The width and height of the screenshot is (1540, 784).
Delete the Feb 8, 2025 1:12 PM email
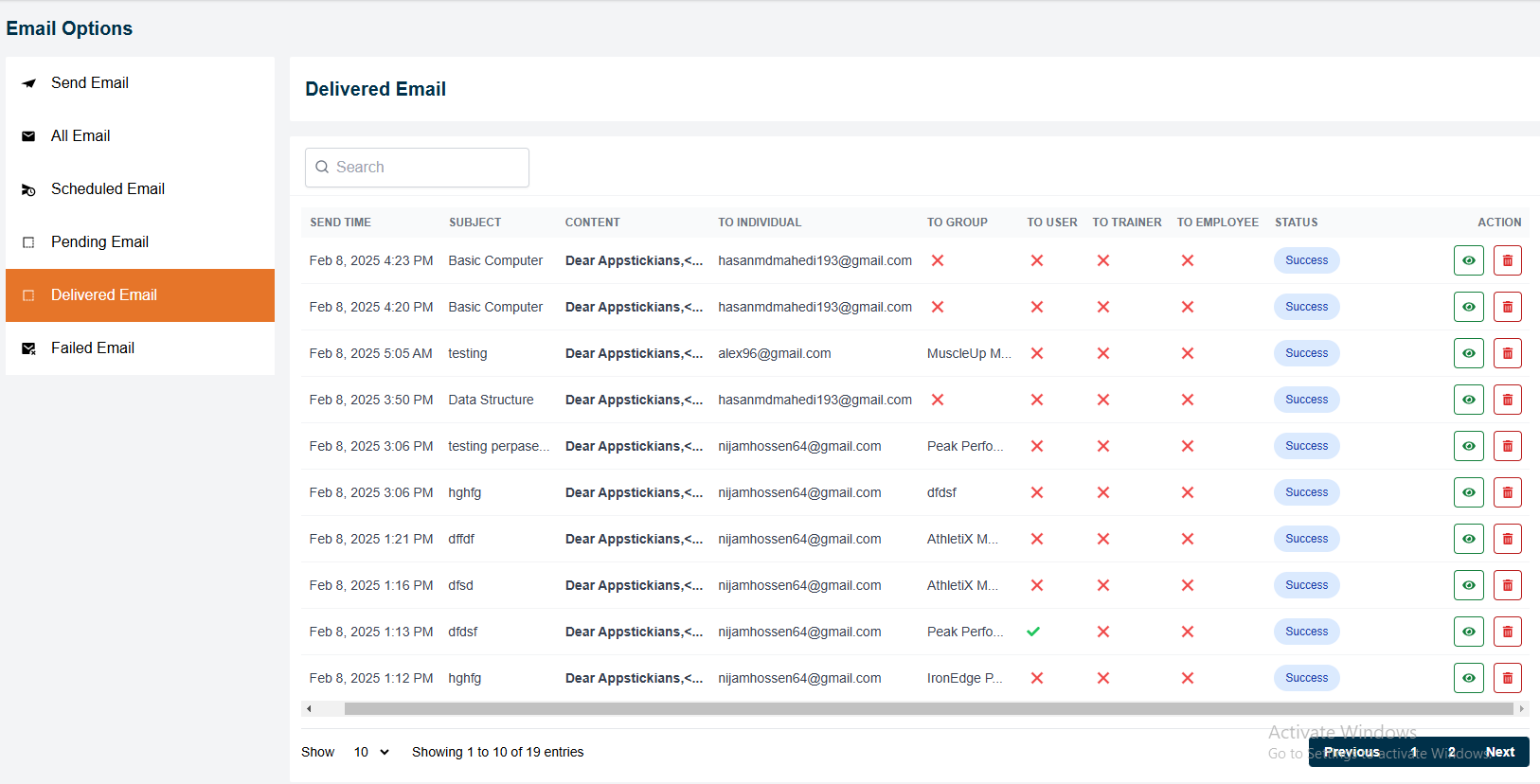(x=1507, y=678)
